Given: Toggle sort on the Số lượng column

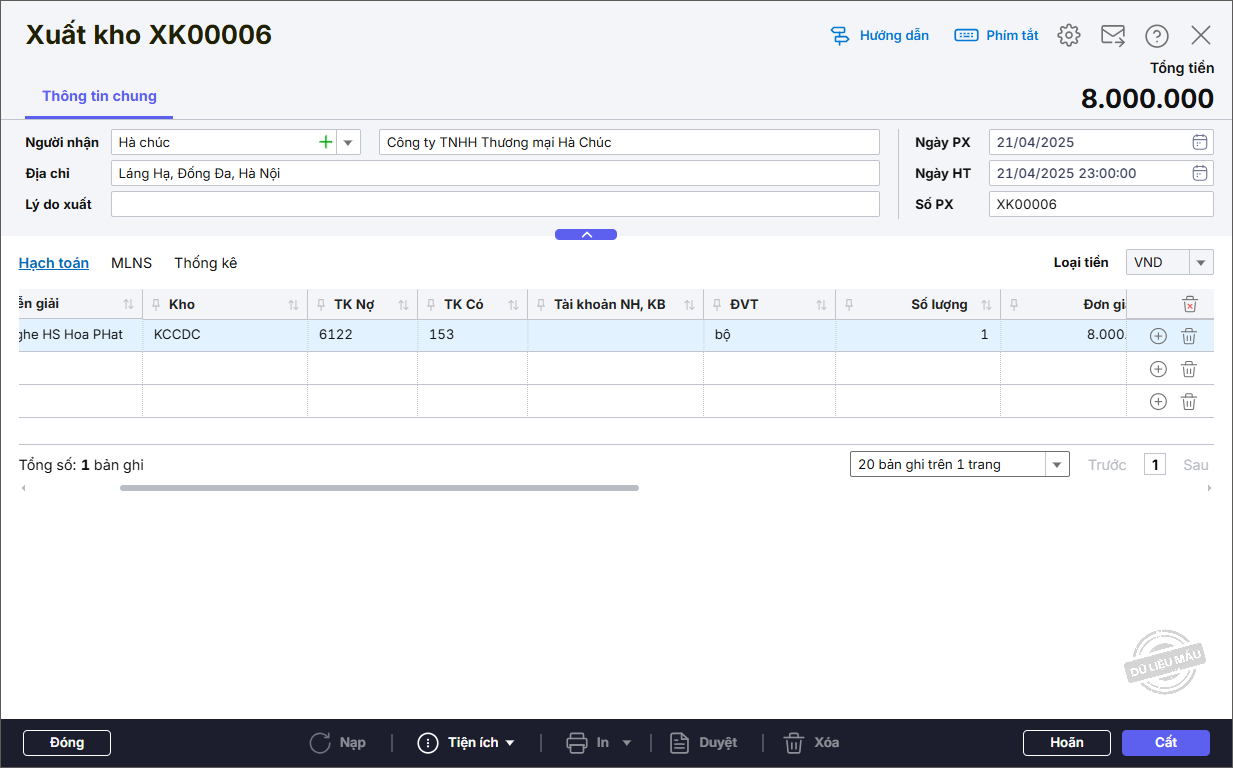Looking at the screenshot, I should click(x=986, y=305).
